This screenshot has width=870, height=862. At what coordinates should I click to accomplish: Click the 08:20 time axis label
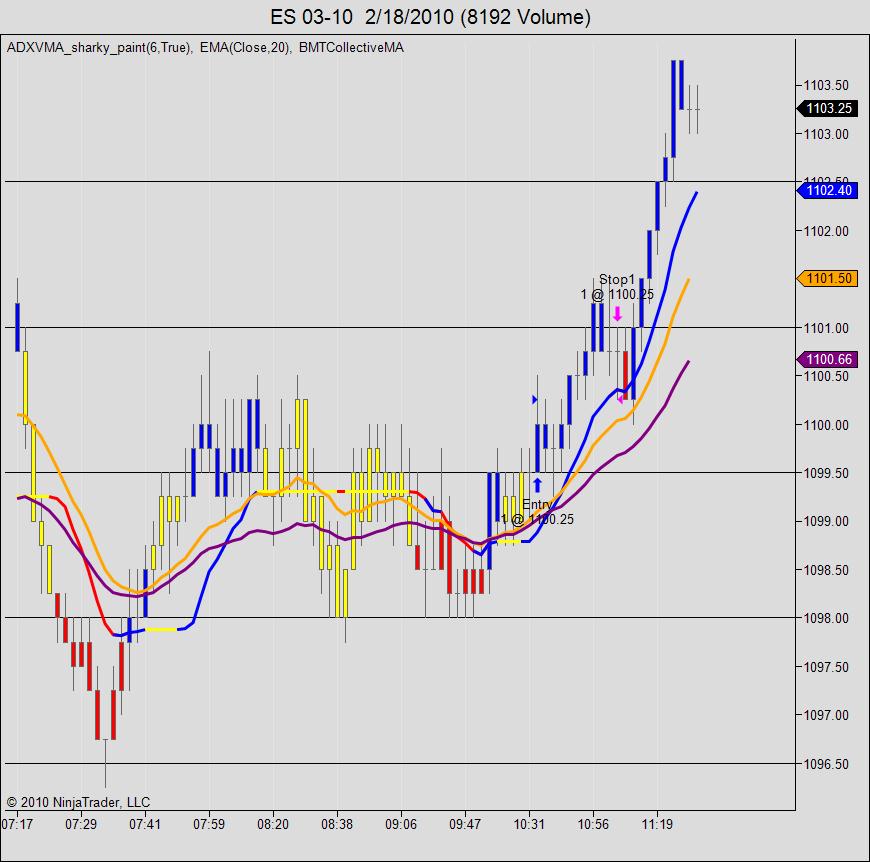pos(273,824)
